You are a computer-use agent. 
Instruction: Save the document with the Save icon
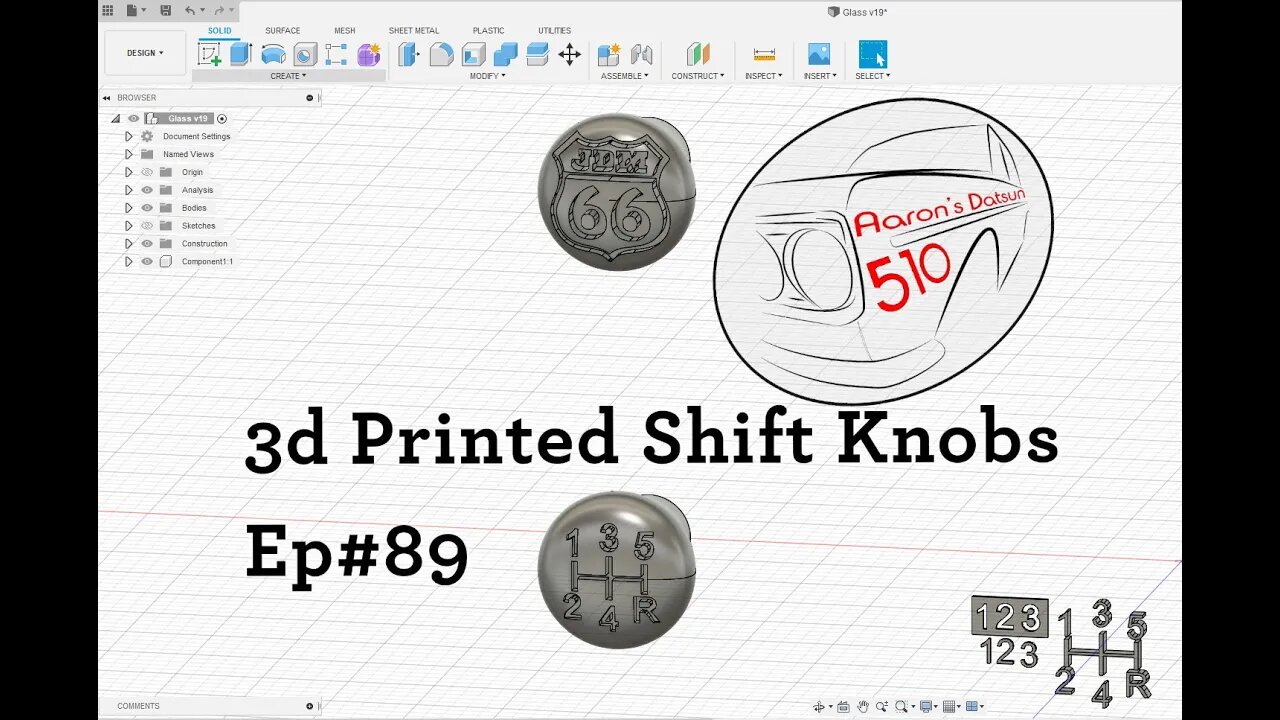coord(166,10)
